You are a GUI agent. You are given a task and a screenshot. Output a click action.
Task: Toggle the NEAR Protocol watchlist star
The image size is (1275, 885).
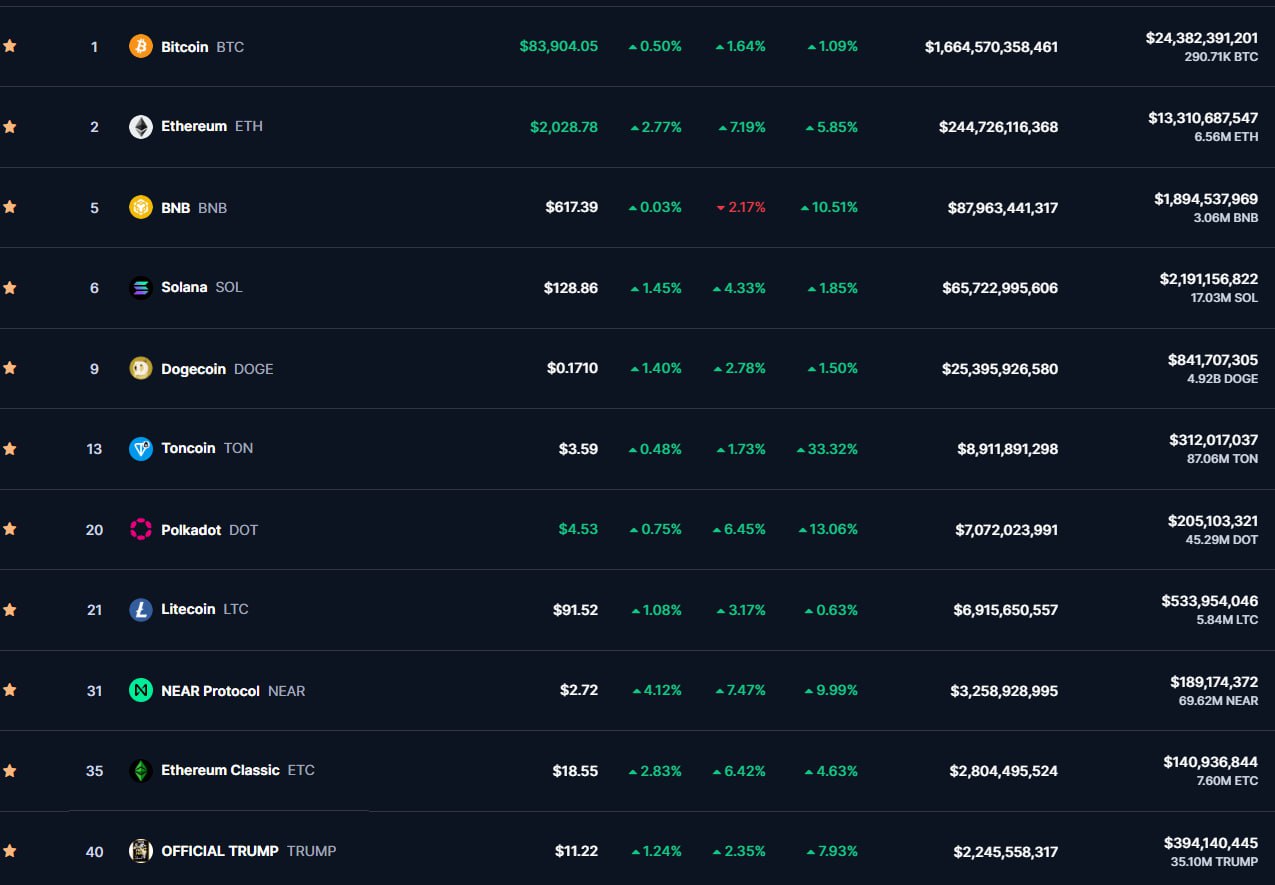pos(10,689)
